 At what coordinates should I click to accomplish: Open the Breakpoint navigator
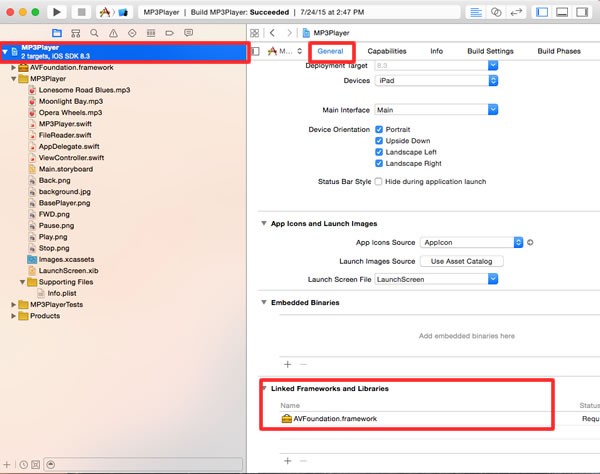[x=170, y=33]
